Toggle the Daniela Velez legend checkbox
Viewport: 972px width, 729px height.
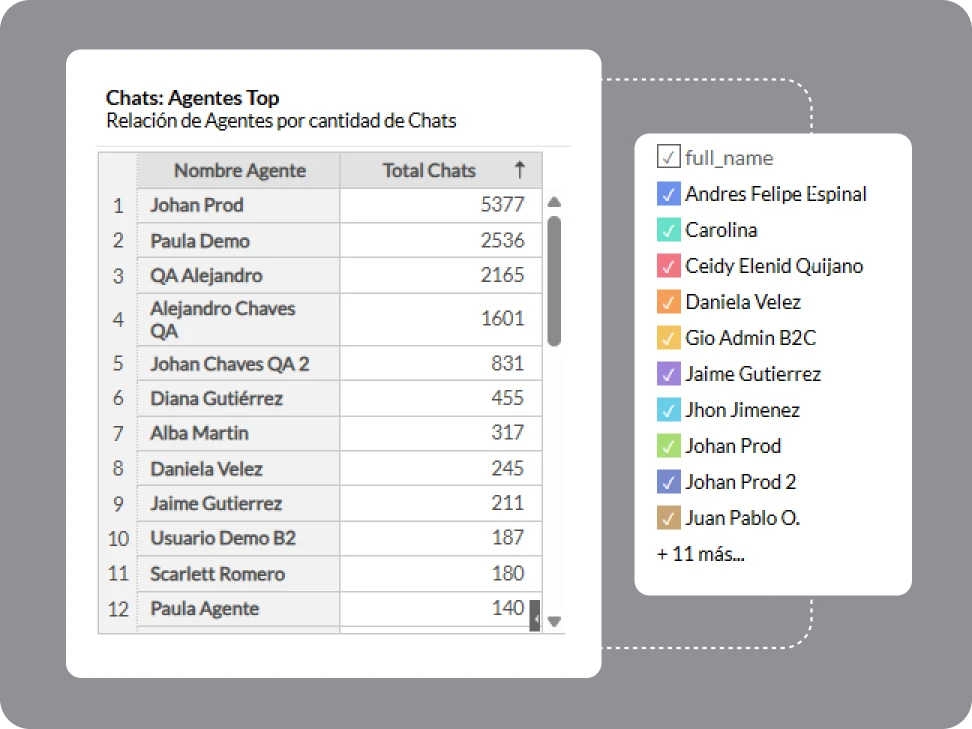click(668, 302)
